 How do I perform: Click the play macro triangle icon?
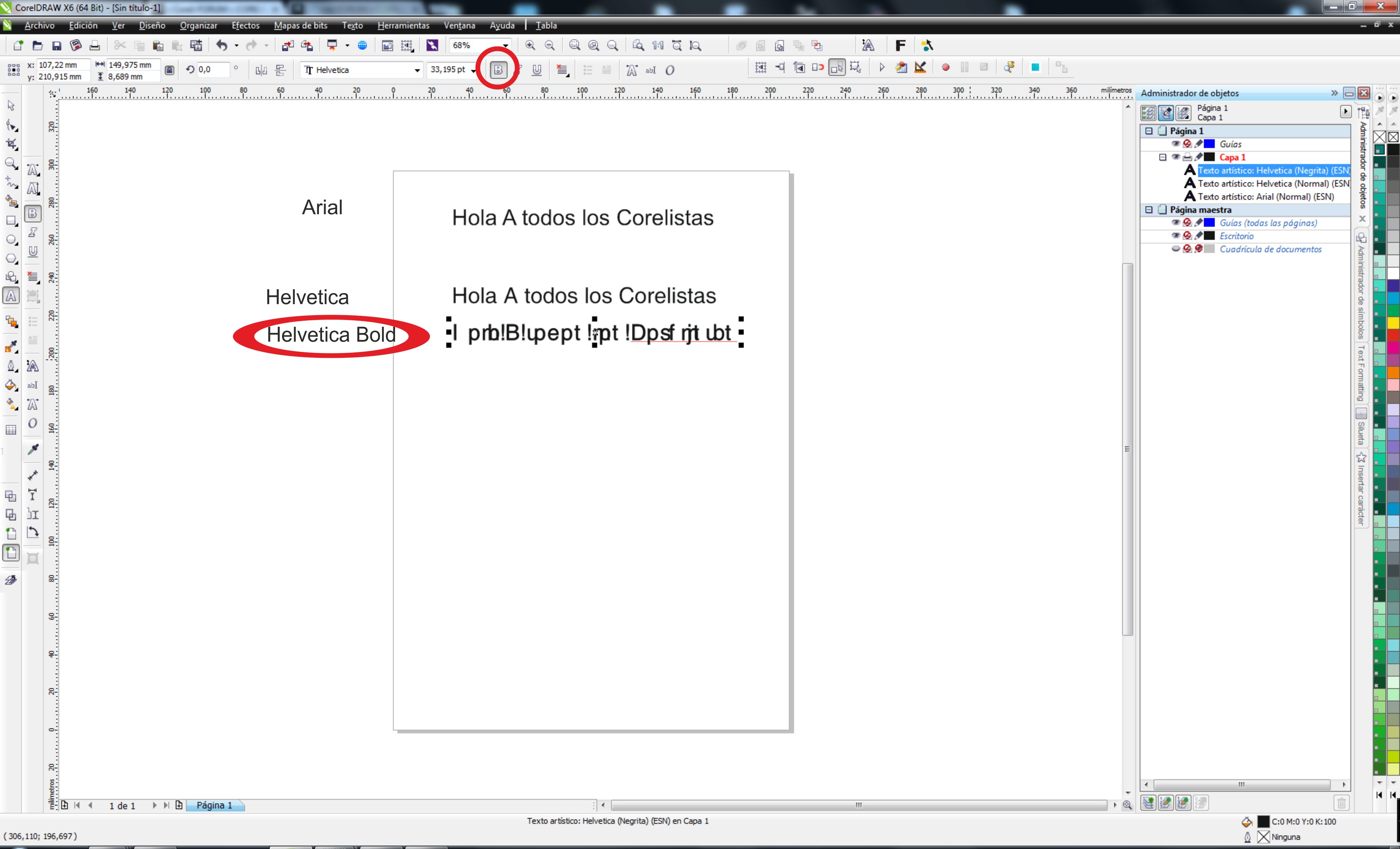point(882,68)
